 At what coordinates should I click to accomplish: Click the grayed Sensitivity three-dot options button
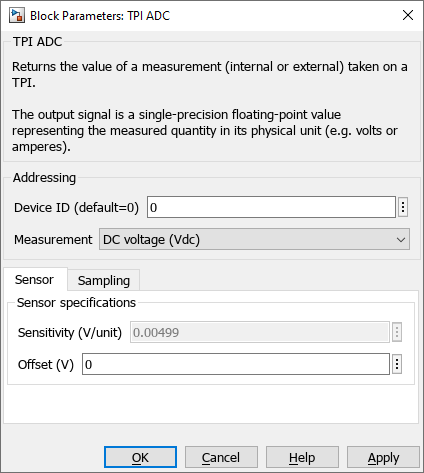397,332
